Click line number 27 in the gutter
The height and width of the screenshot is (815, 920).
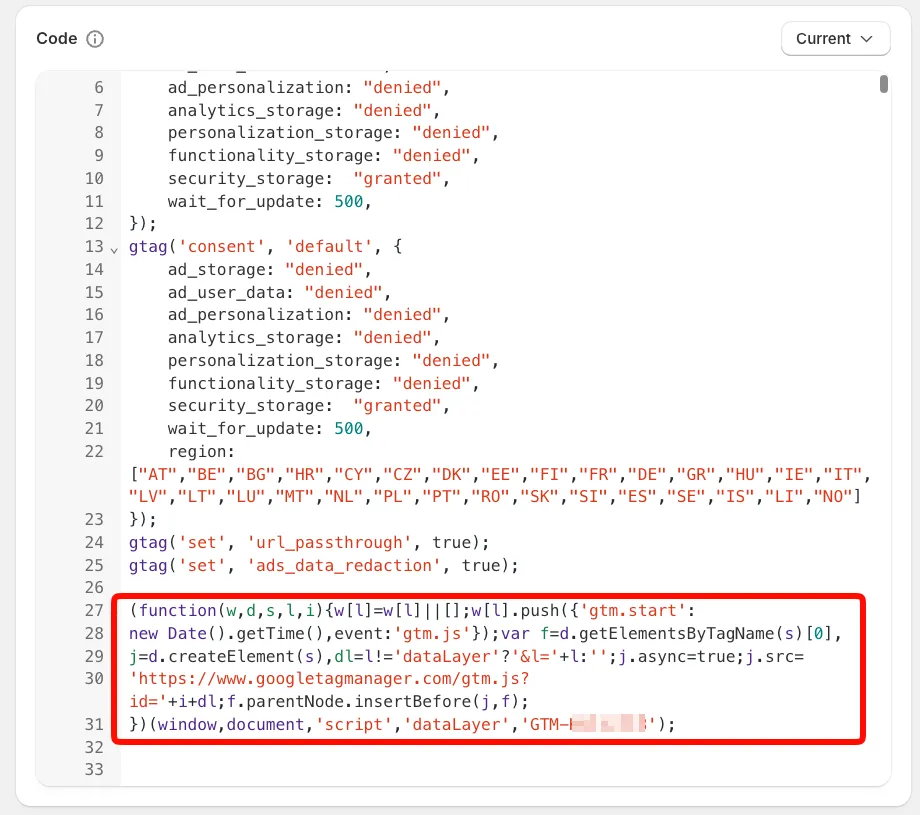[x=94, y=610]
